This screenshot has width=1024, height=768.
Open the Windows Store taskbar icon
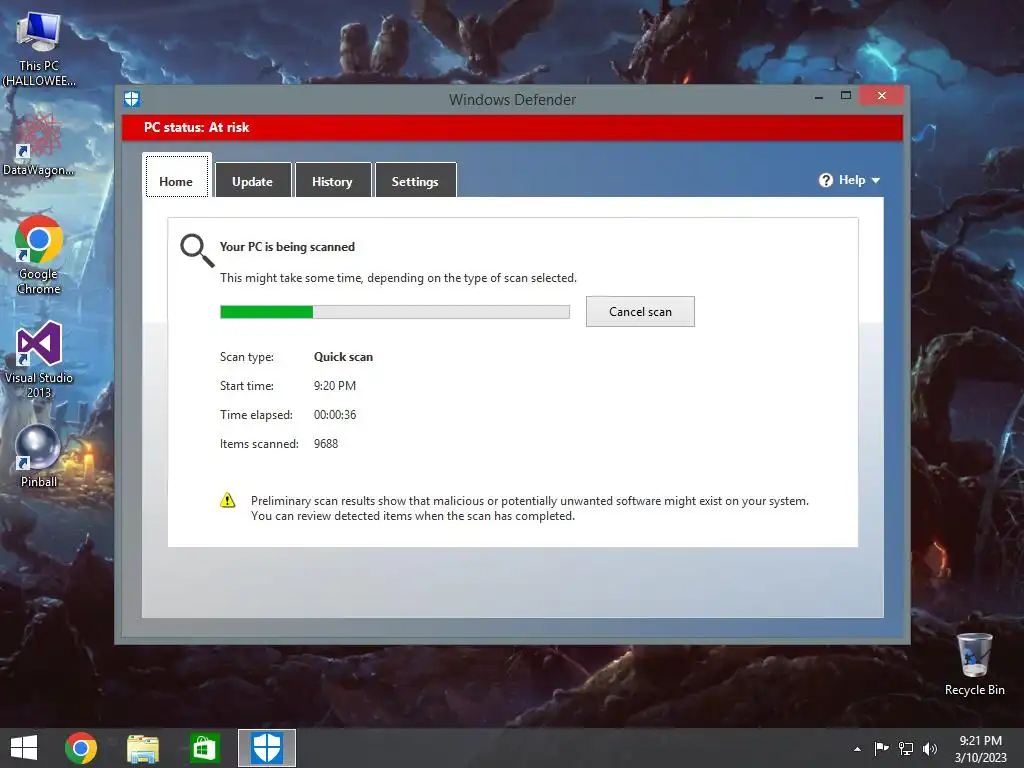204,748
